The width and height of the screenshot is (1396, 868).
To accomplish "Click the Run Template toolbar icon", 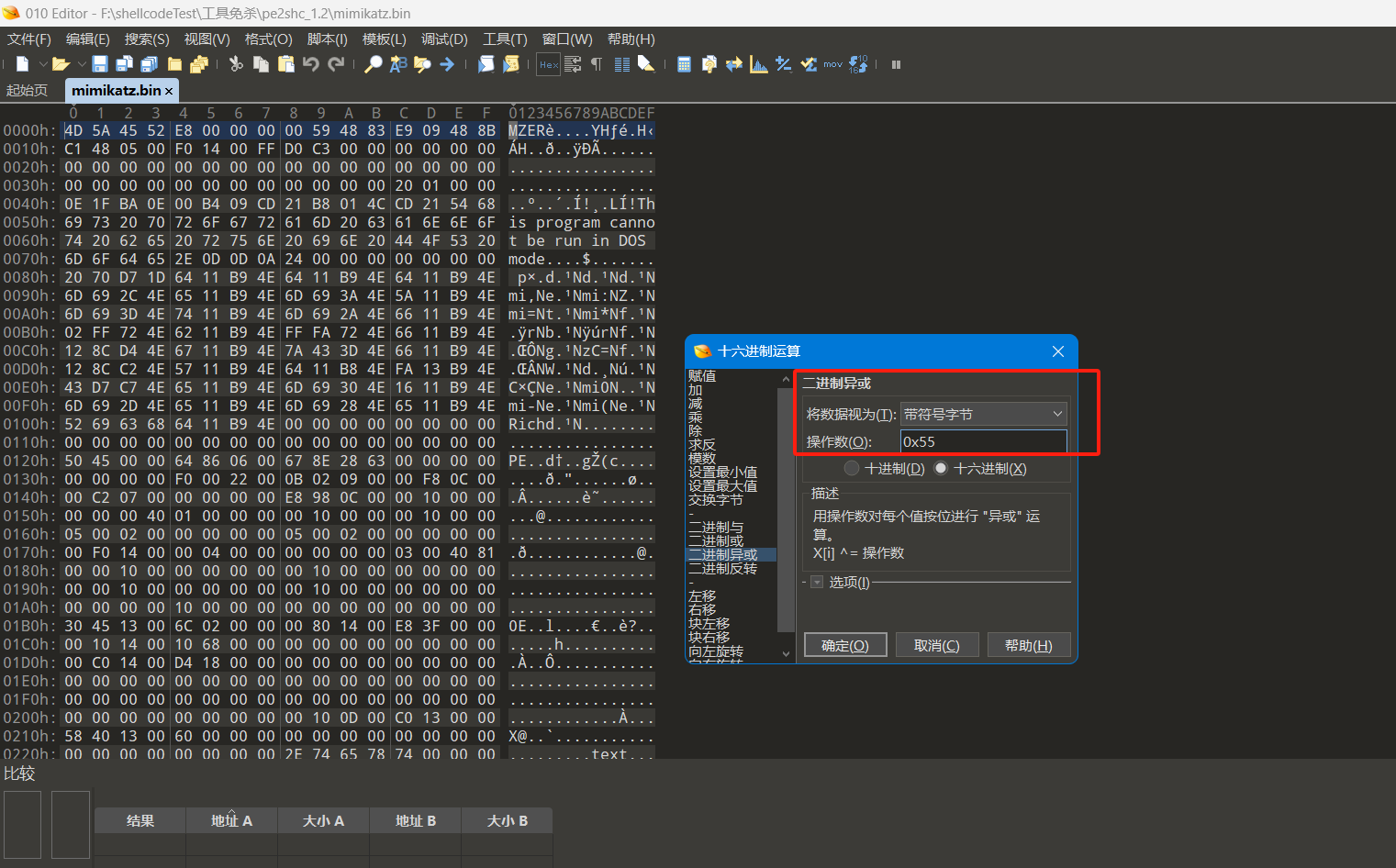I will 511,64.
